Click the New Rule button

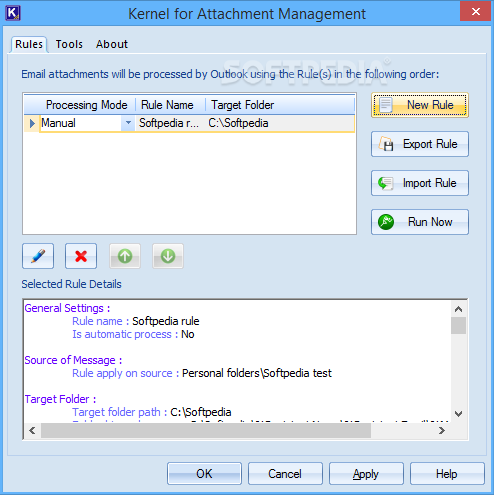click(420, 105)
